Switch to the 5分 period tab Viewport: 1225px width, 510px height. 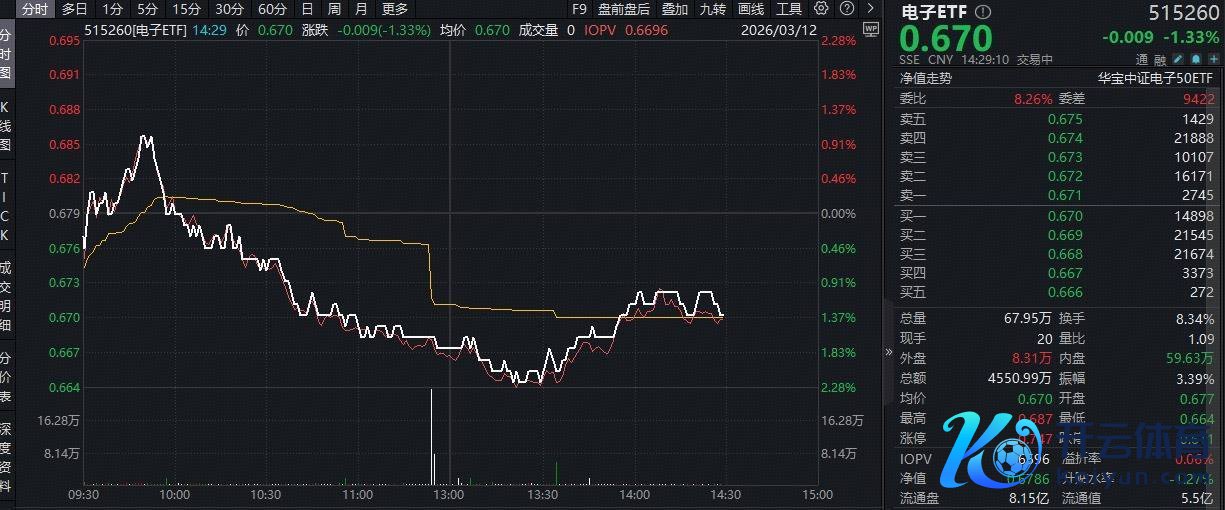coord(148,9)
